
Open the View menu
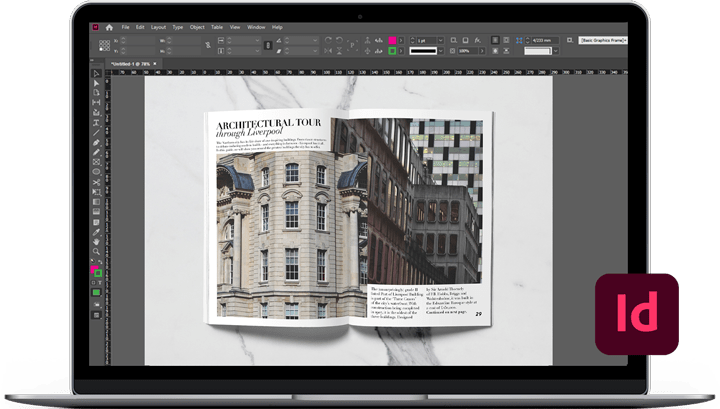click(235, 27)
